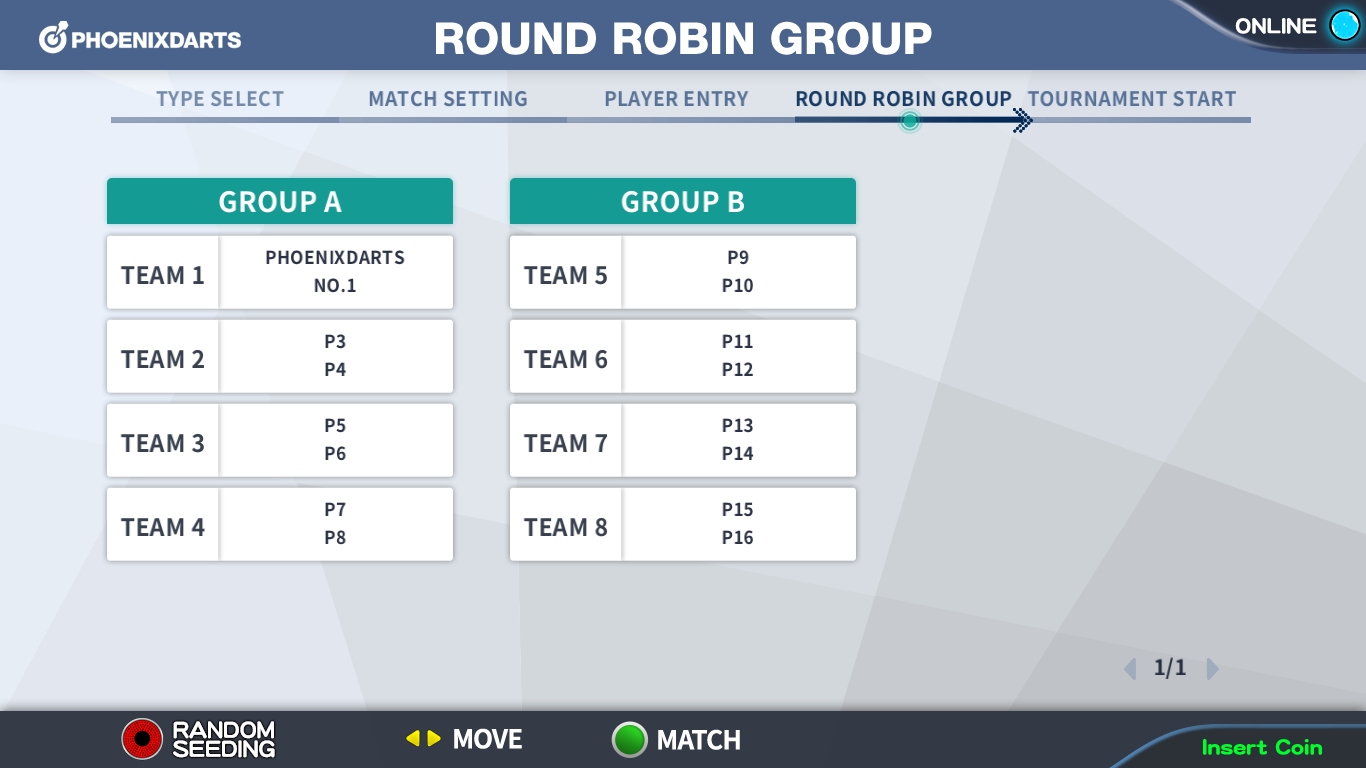Viewport: 1366px width, 768px height.
Task: Open the Match Setting step
Action: point(448,99)
